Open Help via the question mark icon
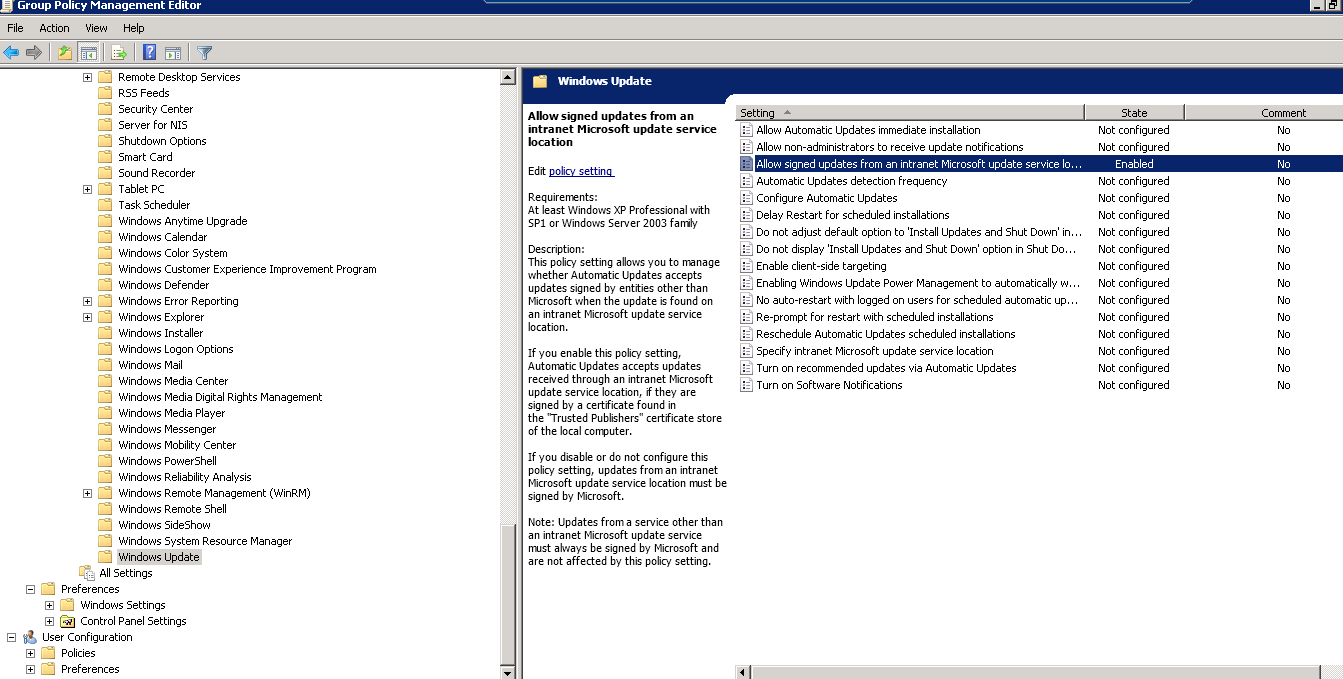1343x679 pixels. (x=150, y=53)
